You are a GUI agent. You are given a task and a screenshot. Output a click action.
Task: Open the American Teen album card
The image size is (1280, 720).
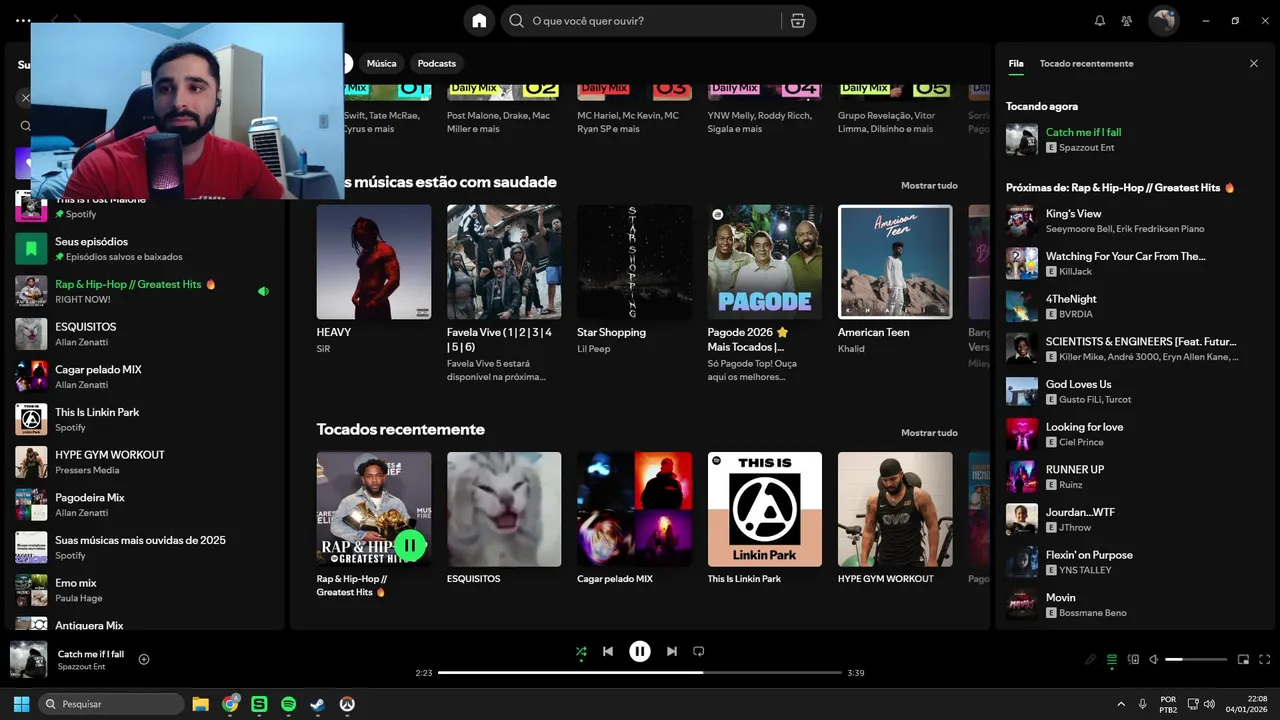[x=895, y=280]
